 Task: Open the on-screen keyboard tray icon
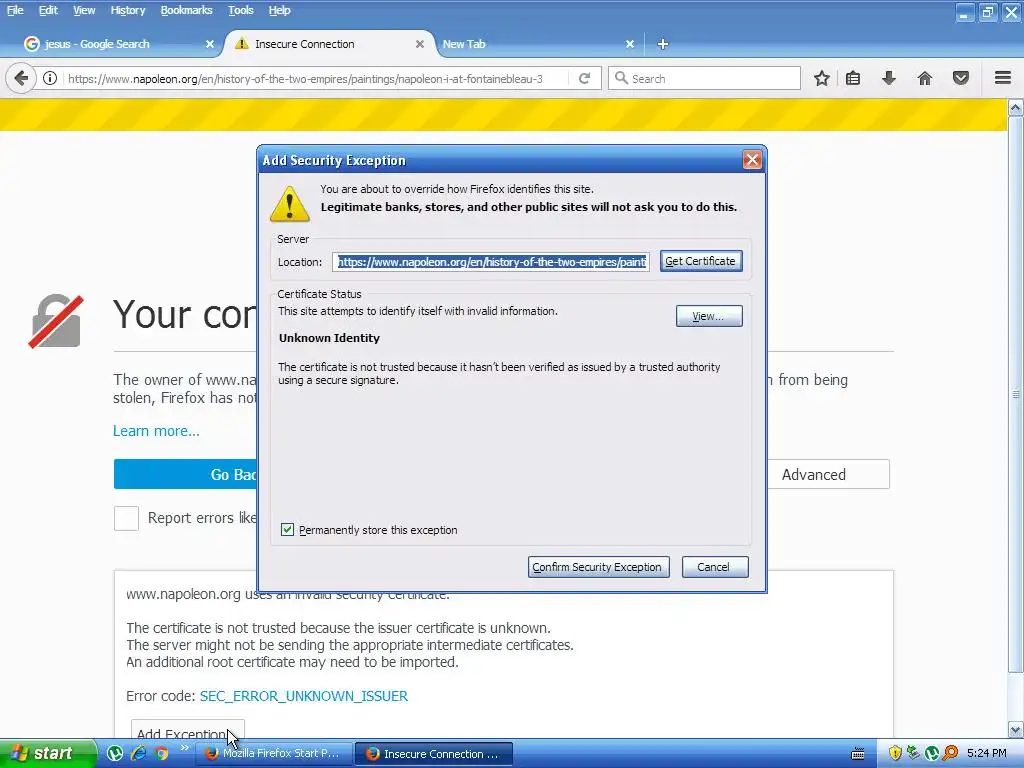coord(858,754)
